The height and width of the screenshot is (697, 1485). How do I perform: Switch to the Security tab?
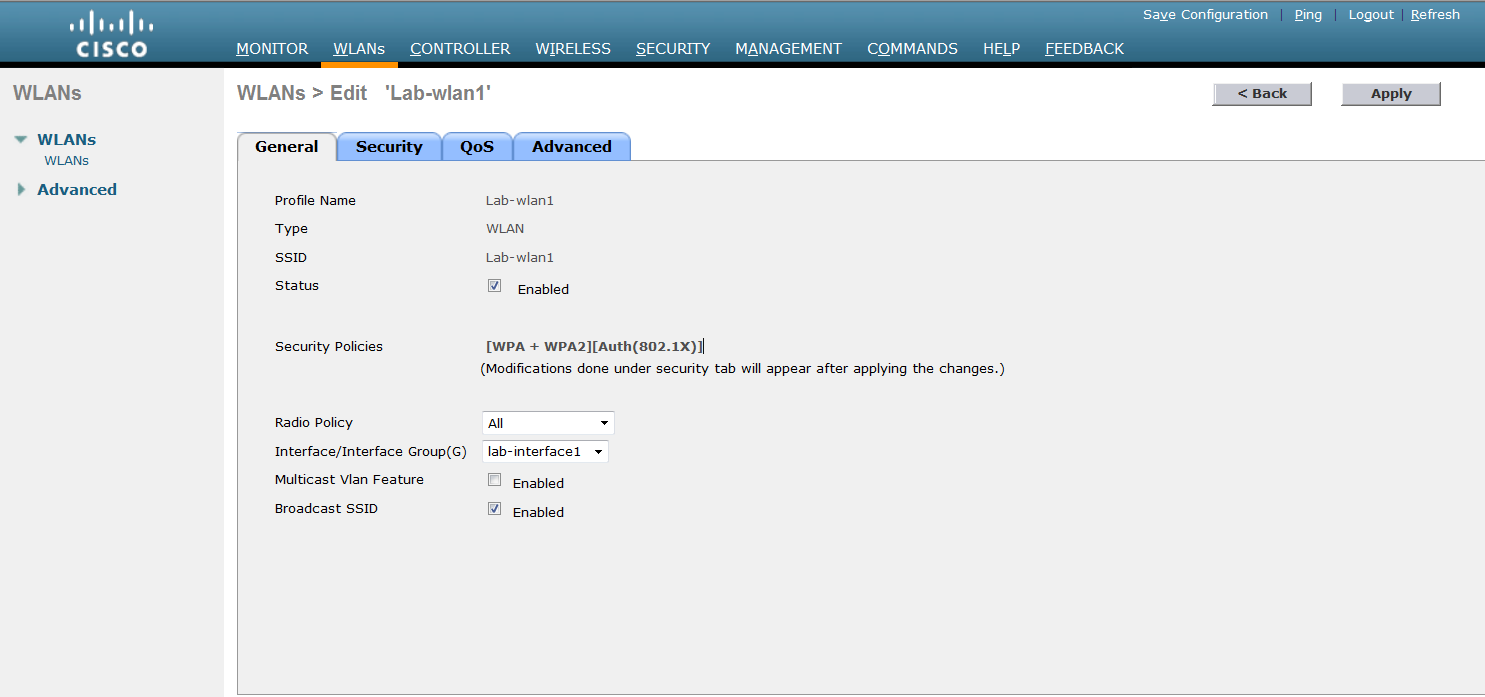pyautogui.click(x=389, y=146)
